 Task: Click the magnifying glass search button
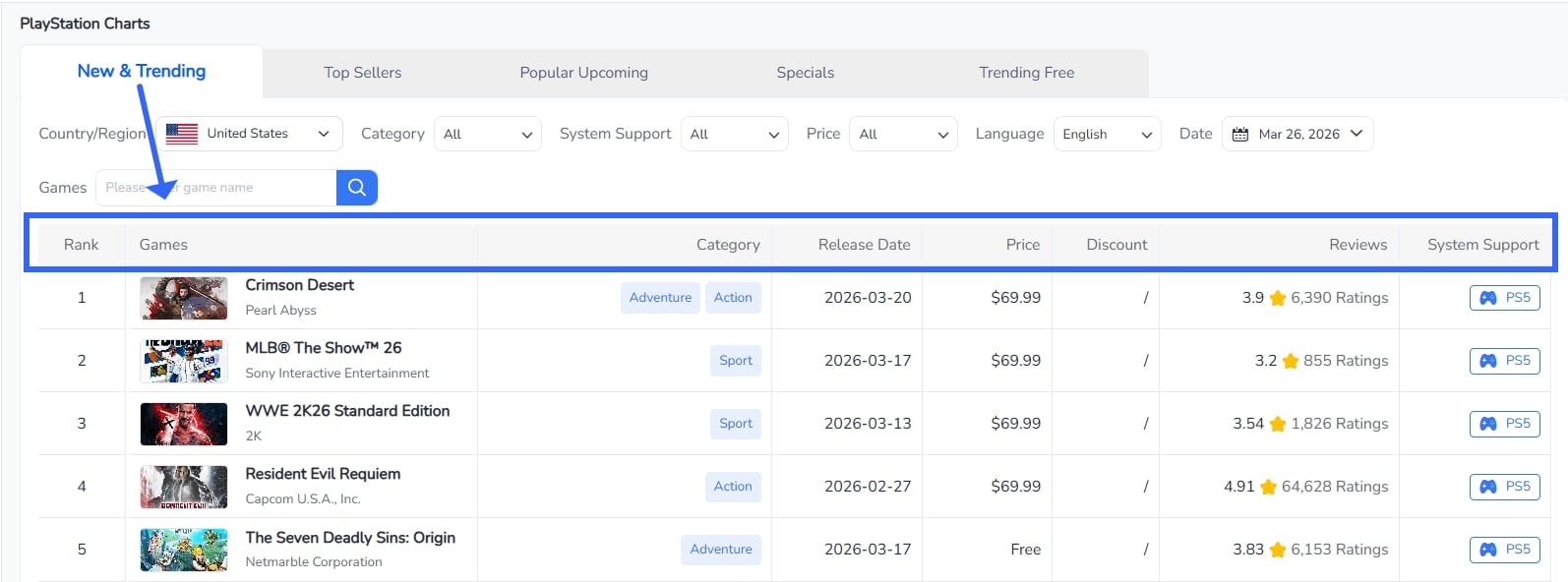(x=356, y=187)
